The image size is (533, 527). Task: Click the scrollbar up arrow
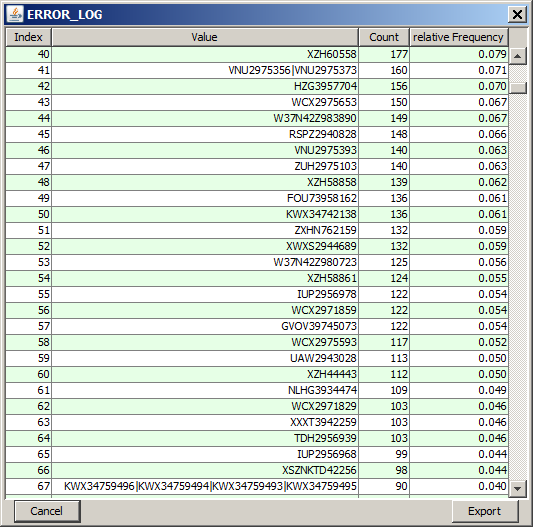(518, 55)
